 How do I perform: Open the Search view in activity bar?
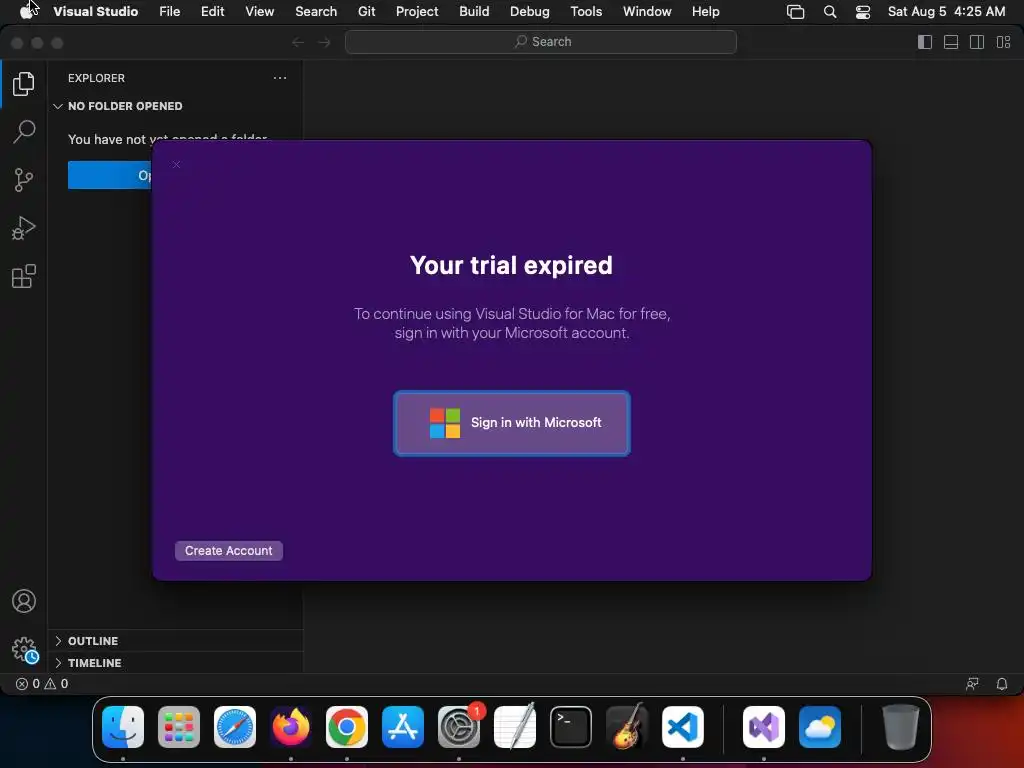coord(24,131)
